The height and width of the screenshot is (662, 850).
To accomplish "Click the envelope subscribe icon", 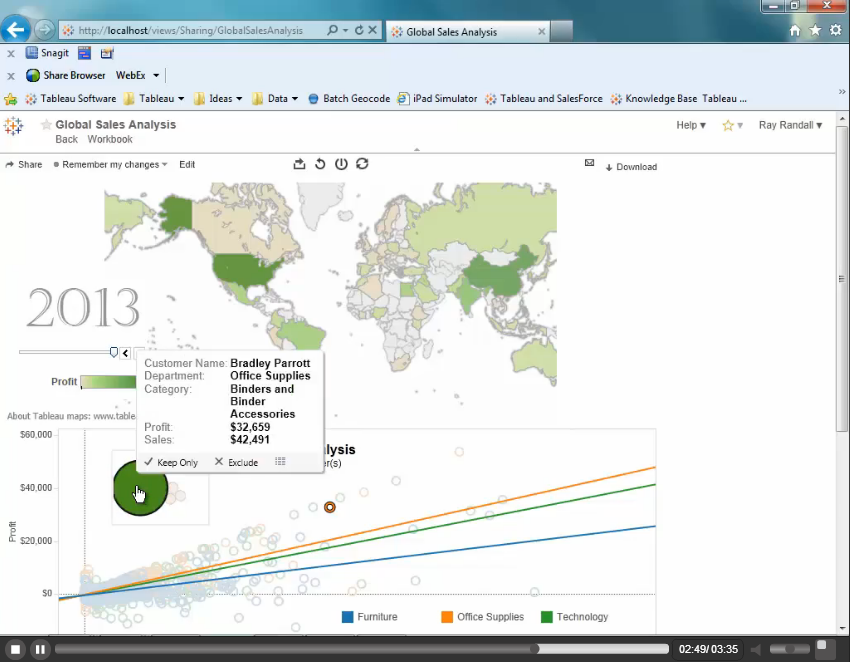I will [x=589, y=163].
